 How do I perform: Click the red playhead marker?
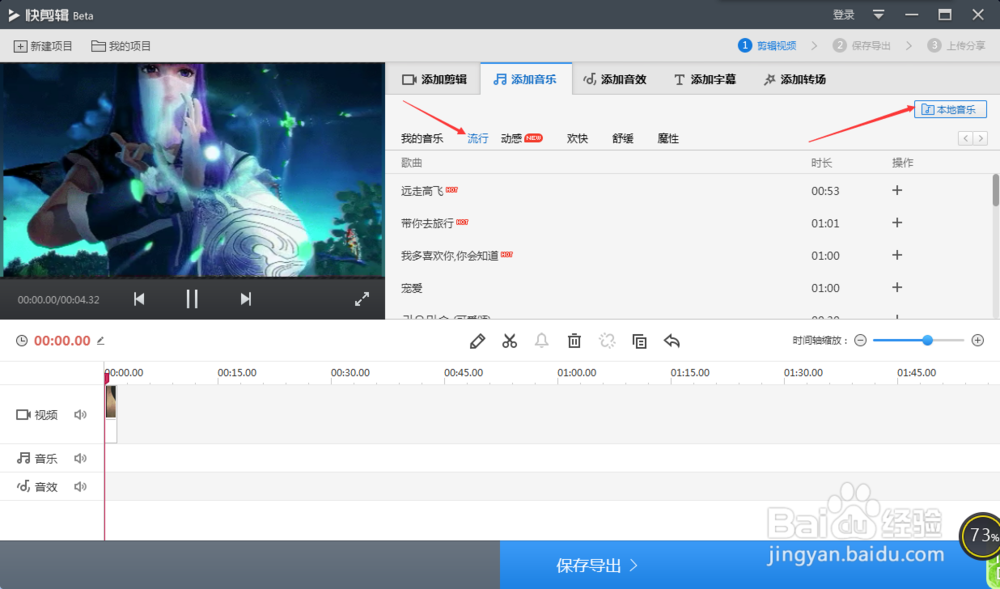[106, 378]
